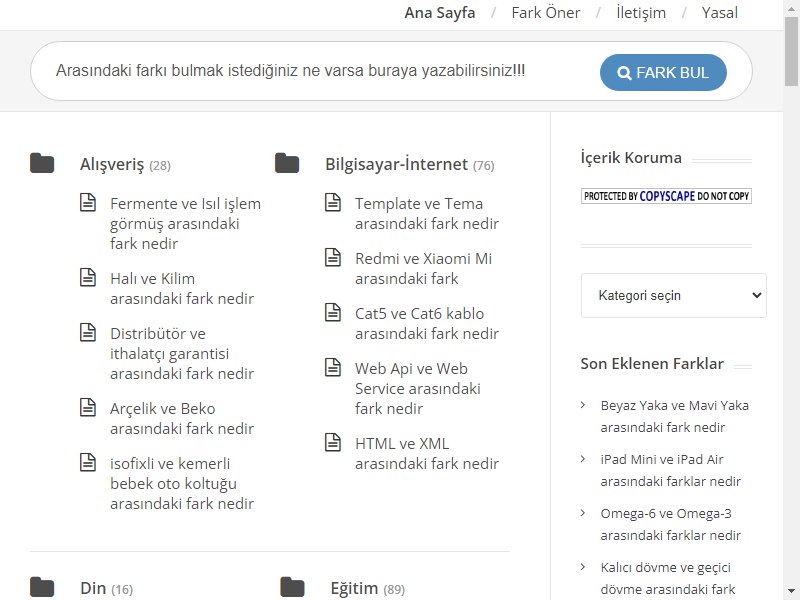The image size is (800, 600).
Task: Click the page vertical scrollbar thumb
Action: pos(791,51)
